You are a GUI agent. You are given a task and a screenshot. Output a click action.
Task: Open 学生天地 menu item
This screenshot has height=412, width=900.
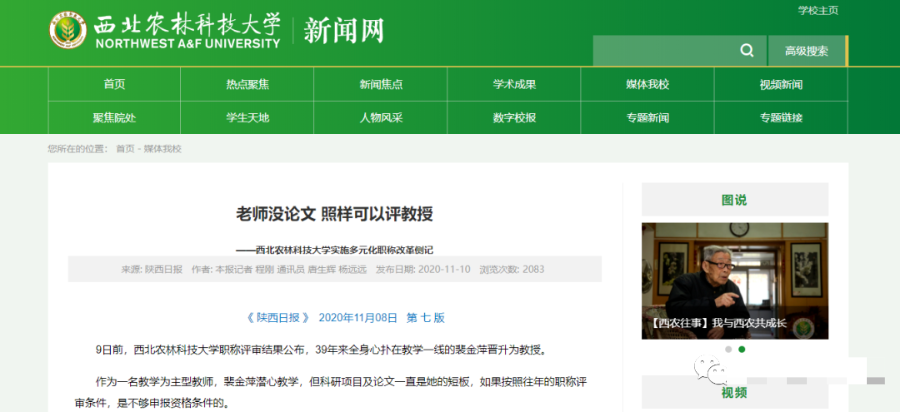(247, 117)
